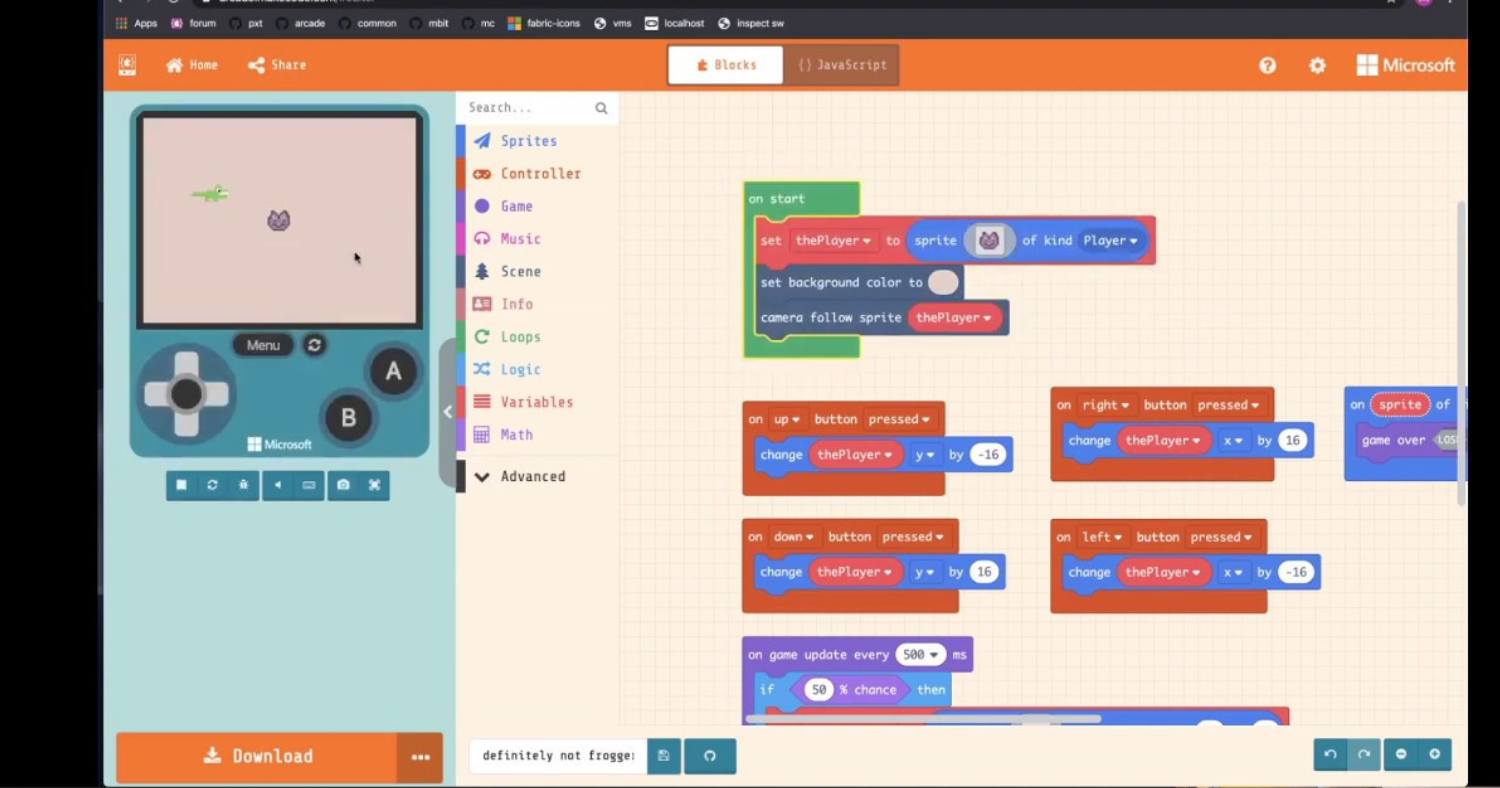Open the Music block category
The width and height of the screenshot is (1500, 788).
[538, 239]
